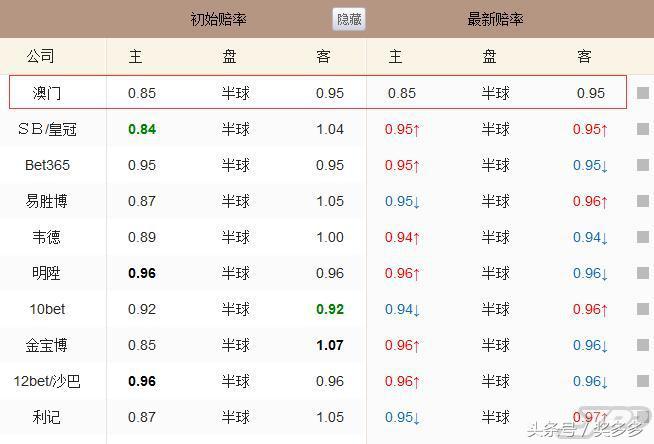Click latest home odds 0.95↓ in 易胜博 row

point(402,201)
